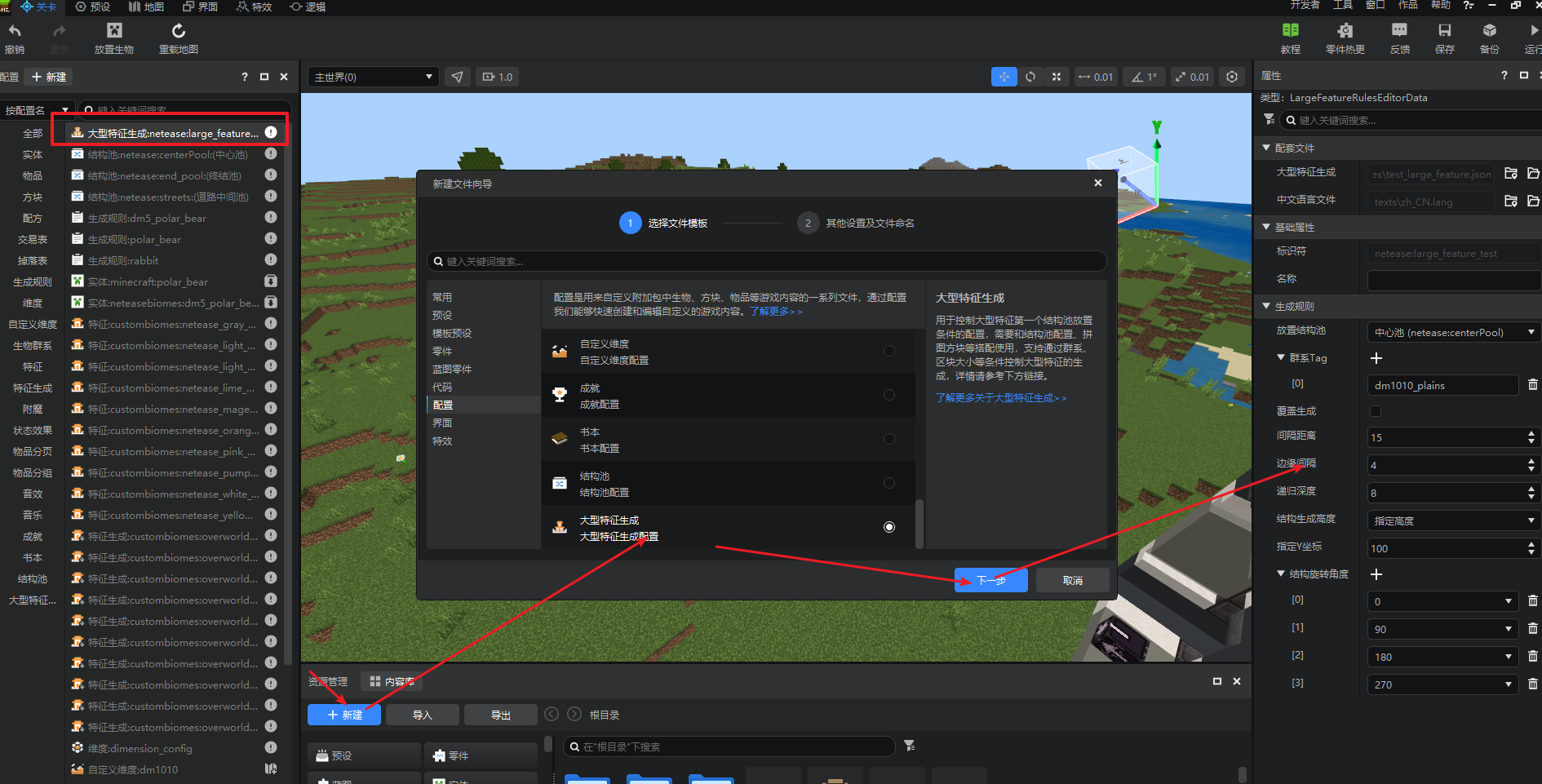The image size is (1542, 784).
Task: Click the scale snap 0.01 setting
Action: click(1193, 77)
